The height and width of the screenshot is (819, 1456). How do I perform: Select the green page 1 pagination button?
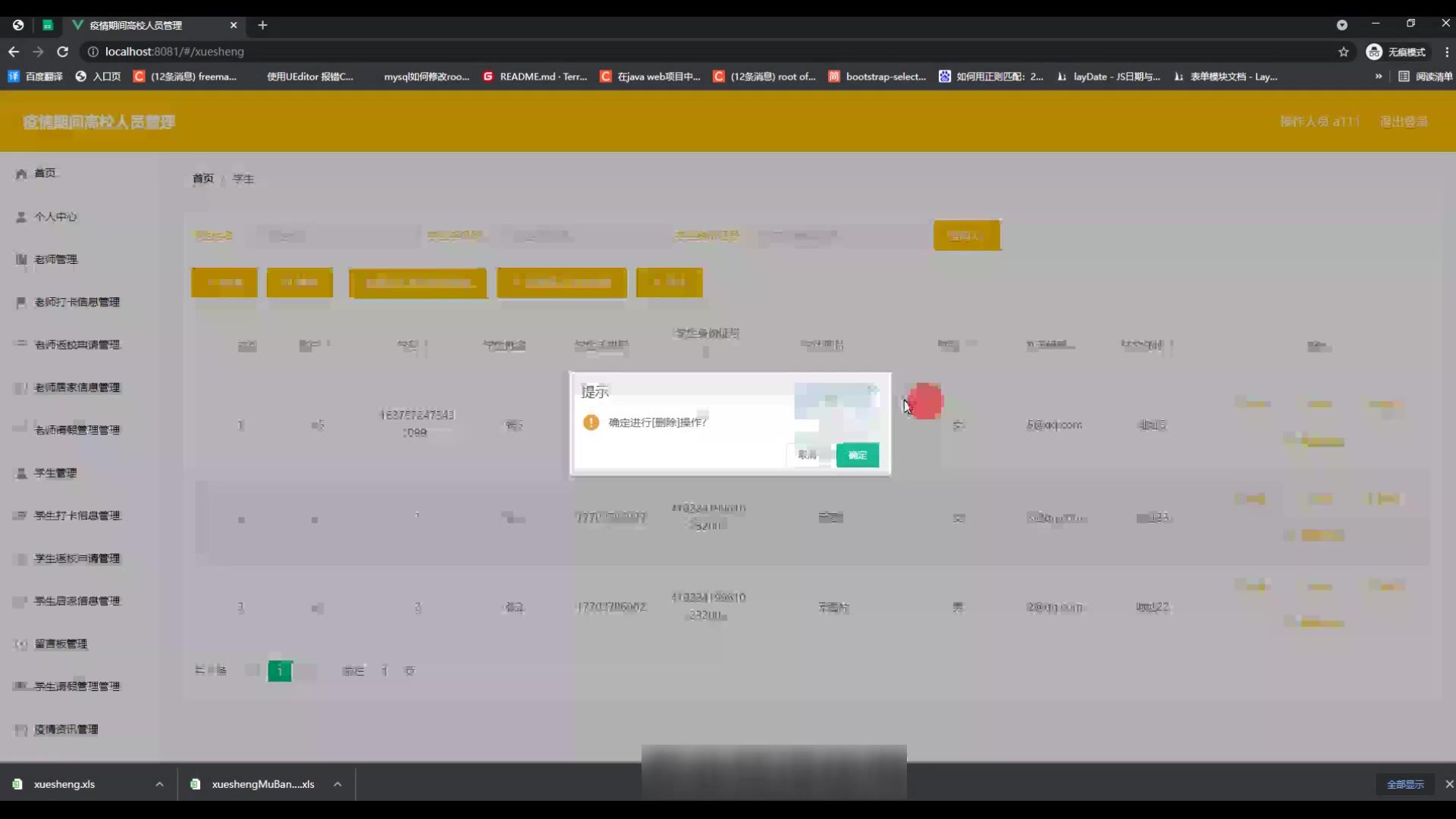click(x=279, y=671)
